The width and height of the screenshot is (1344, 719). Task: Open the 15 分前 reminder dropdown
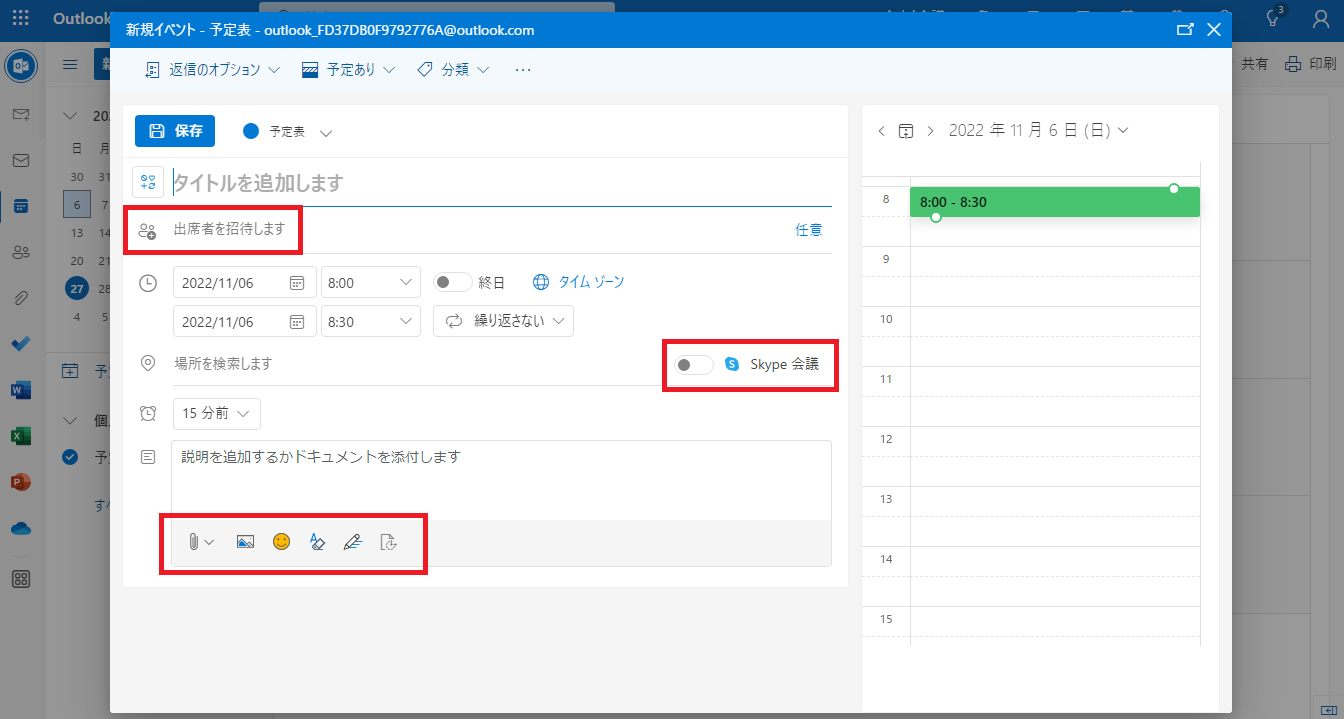point(216,413)
